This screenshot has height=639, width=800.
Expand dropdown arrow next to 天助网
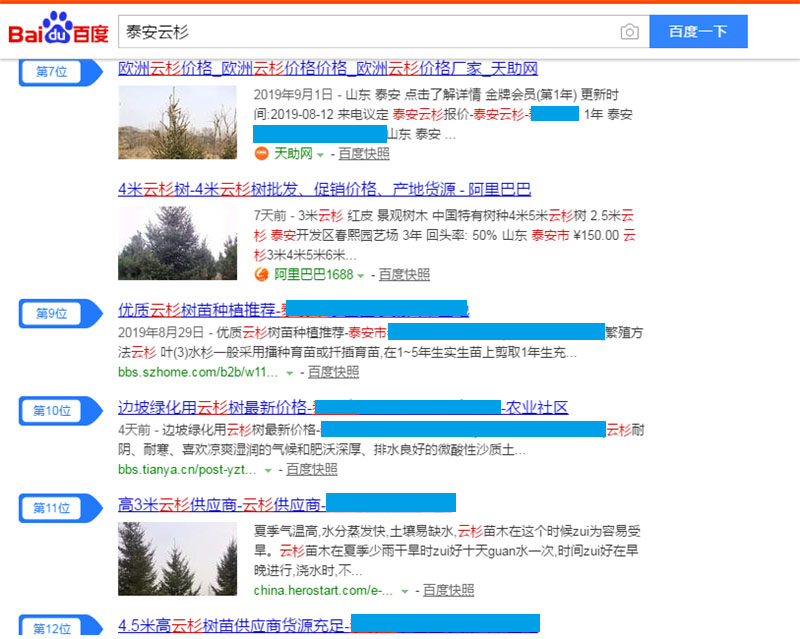[320, 155]
